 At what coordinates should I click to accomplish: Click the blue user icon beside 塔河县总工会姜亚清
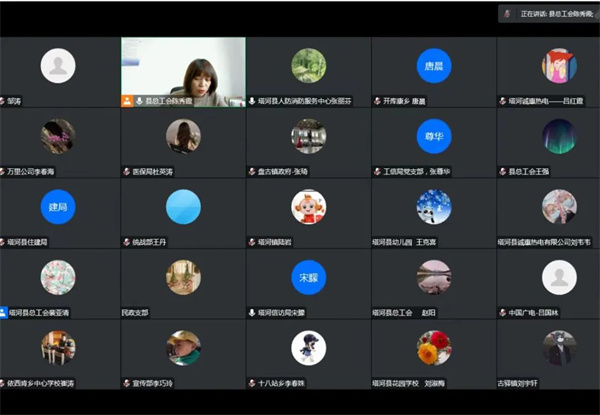pyautogui.click(x=3, y=312)
